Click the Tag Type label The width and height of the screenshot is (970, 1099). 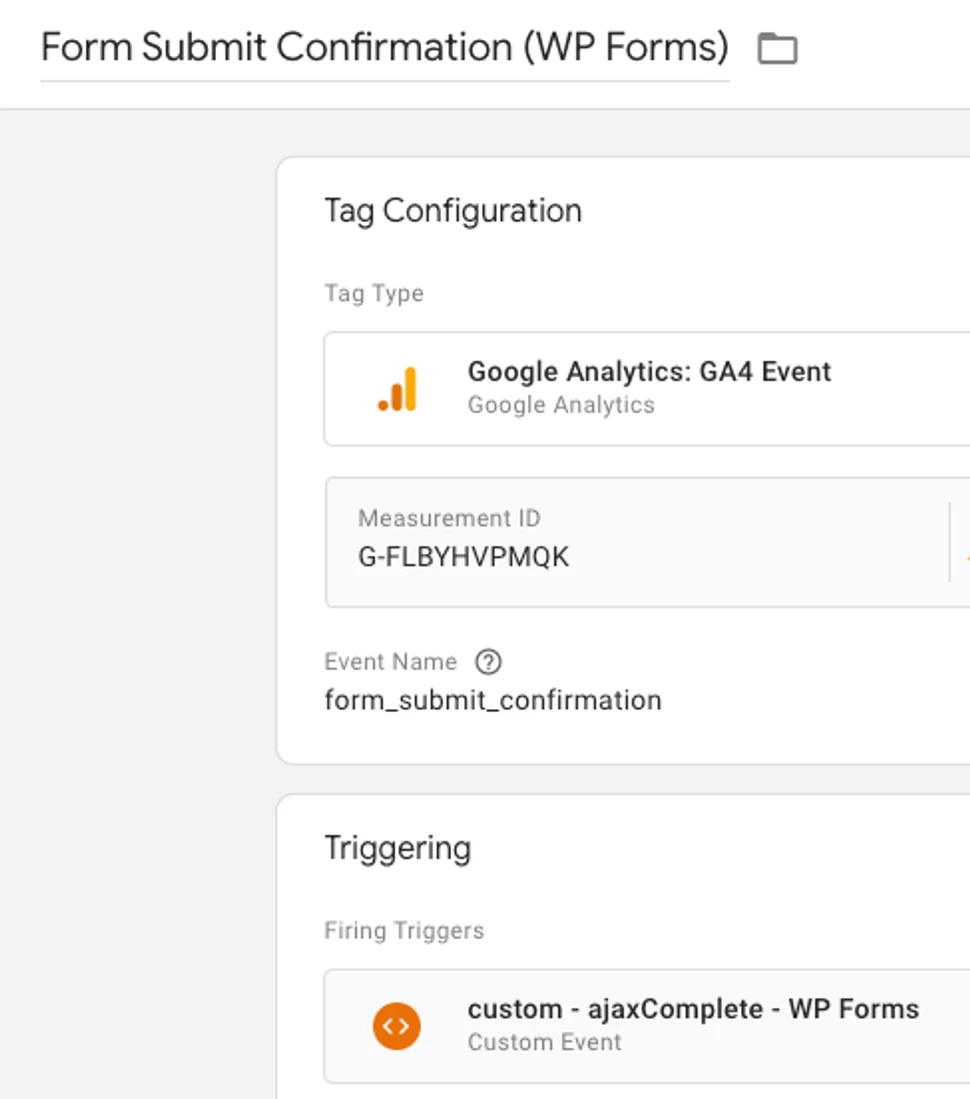pos(374,293)
